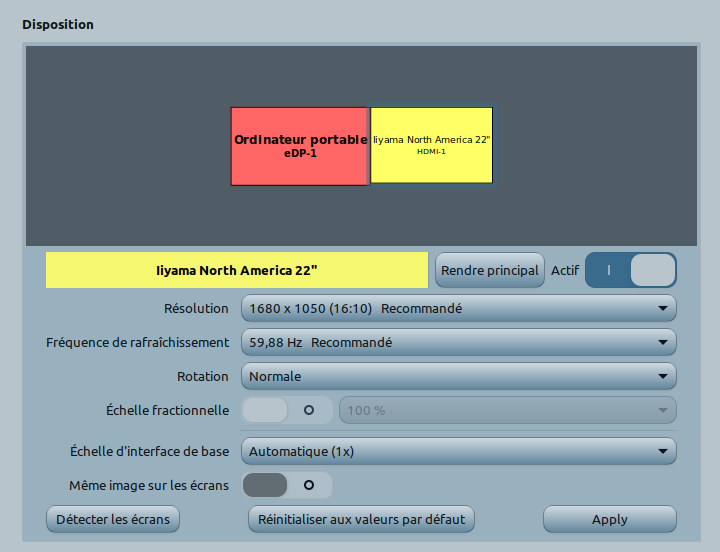Select the Ordinateur portable eDP-1 display box
This screenshot has width=720, height=552.
300,146
